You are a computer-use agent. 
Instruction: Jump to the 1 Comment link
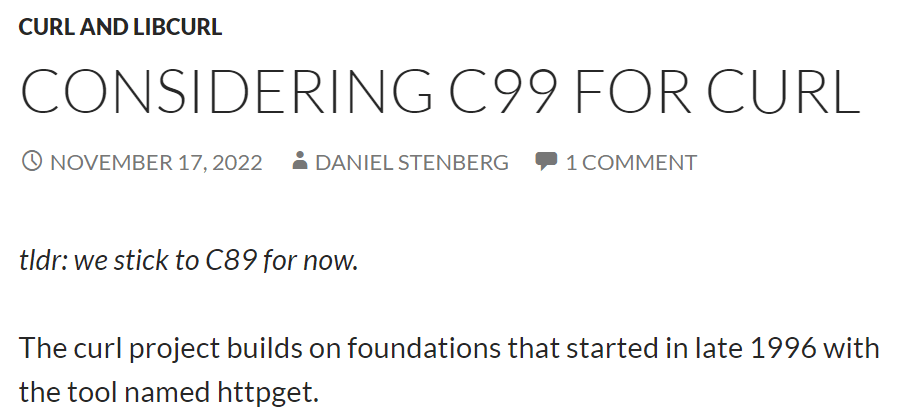631,162
